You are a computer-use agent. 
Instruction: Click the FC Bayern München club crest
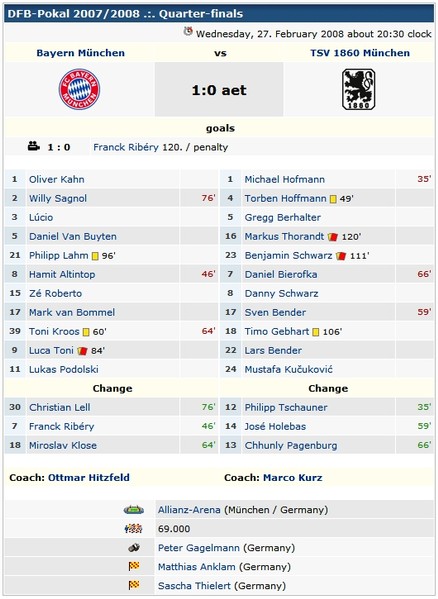click(79, 89)
